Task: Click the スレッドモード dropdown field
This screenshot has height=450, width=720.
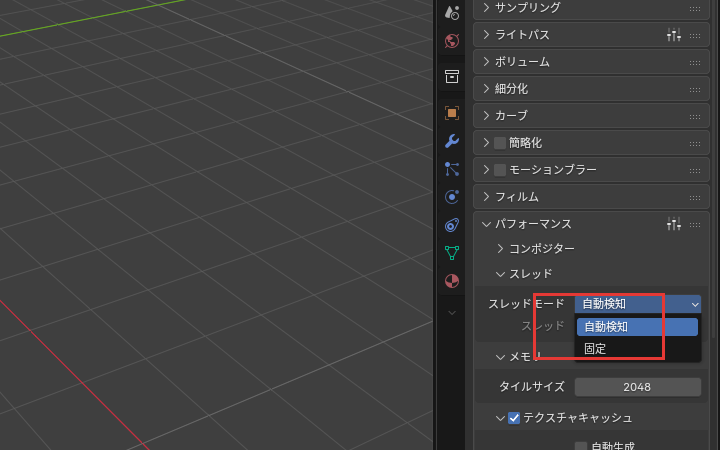Action: [638, 304]
